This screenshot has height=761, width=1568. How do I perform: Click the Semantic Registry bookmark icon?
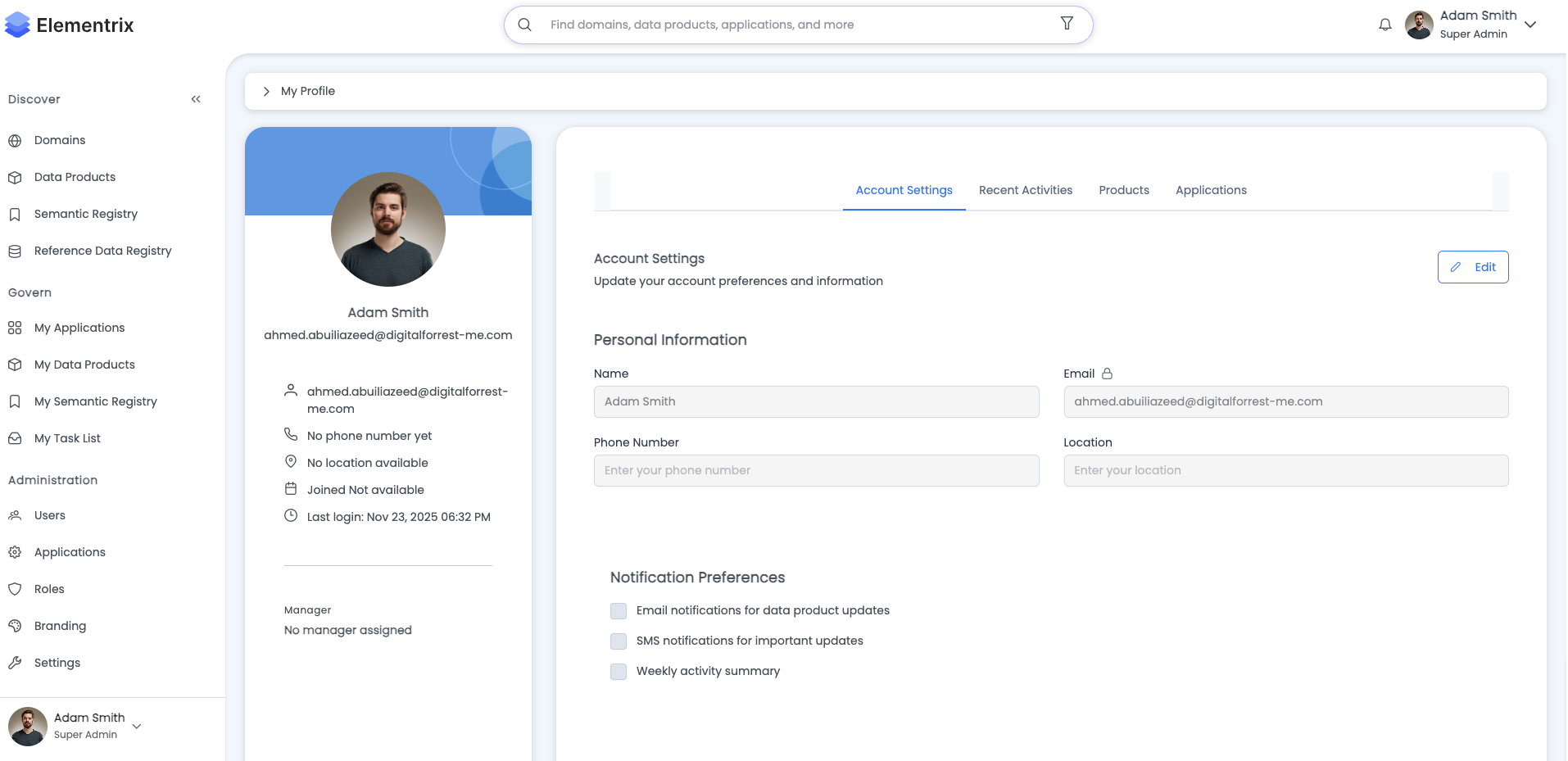click(15, 215)
